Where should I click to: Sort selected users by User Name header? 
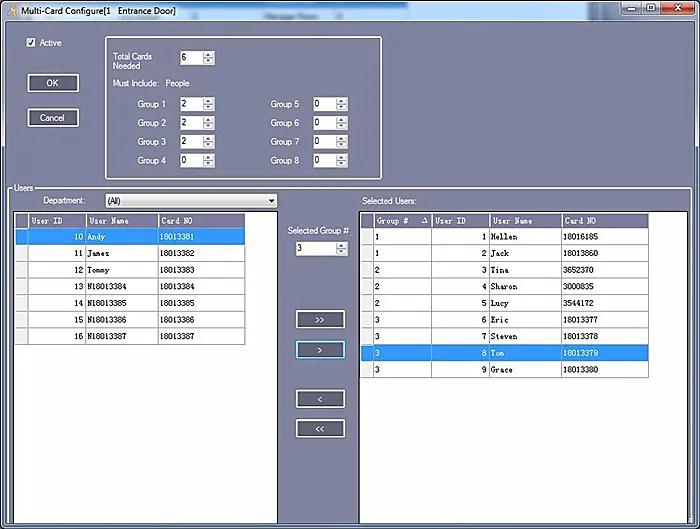click(525, 221)
